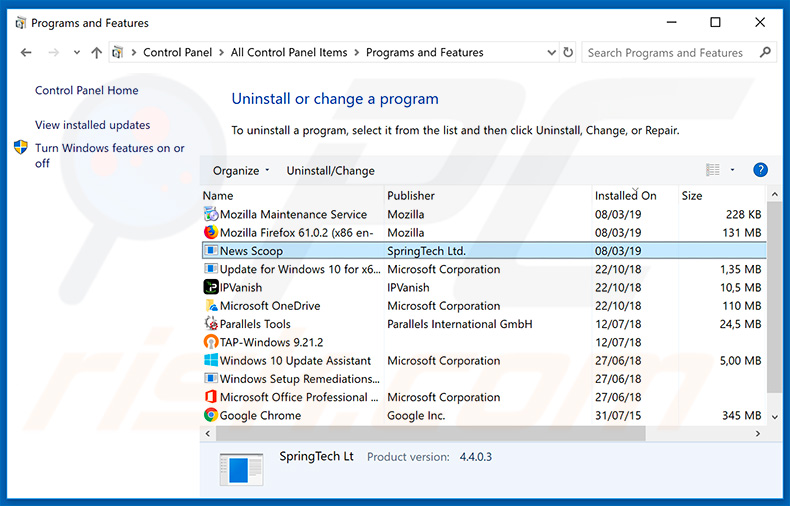Select the Parallels Tools icon

[x=211, y=324]
